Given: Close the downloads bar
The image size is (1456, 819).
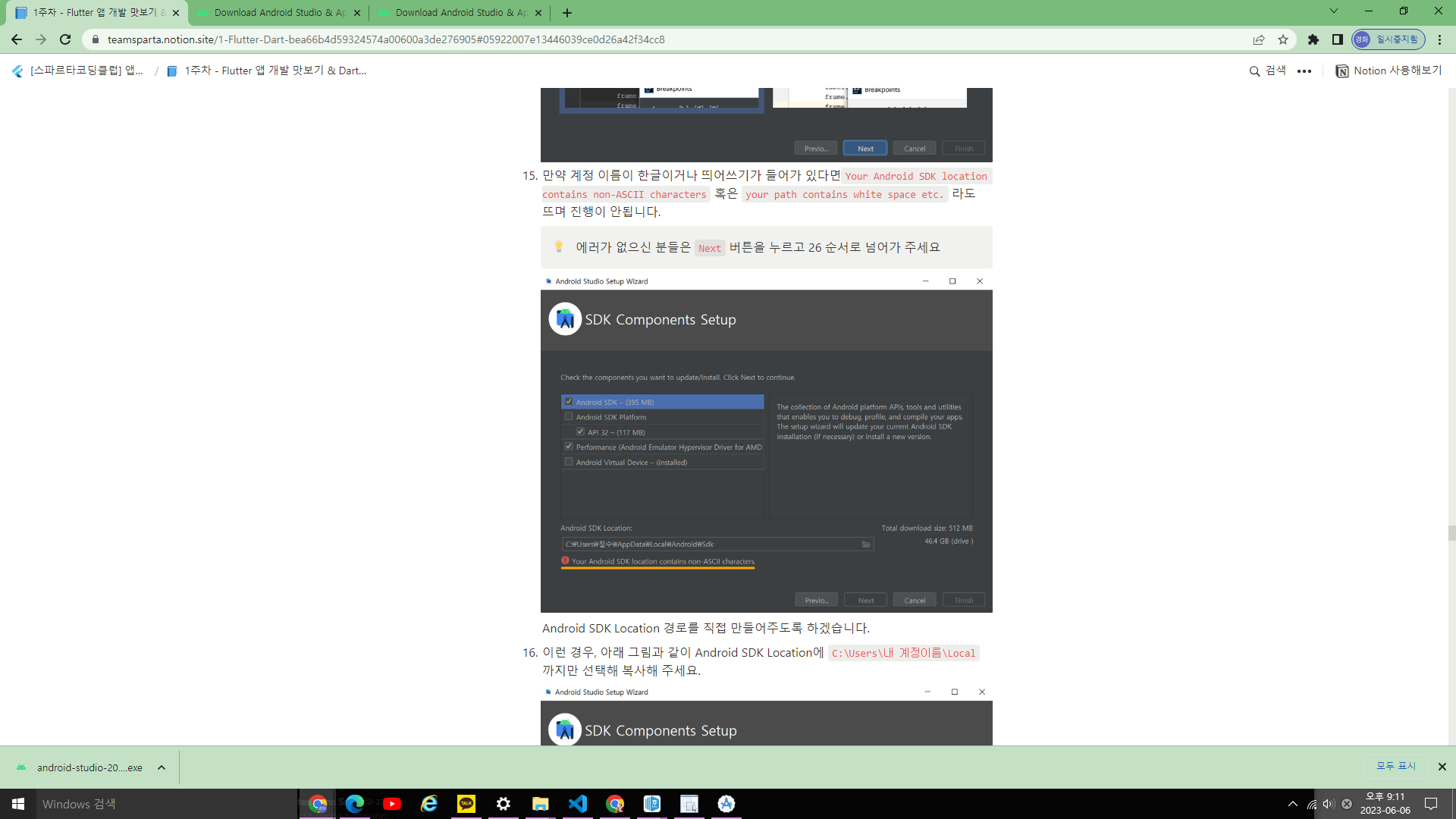Looking at the screenshot, I should [1442, 767].
